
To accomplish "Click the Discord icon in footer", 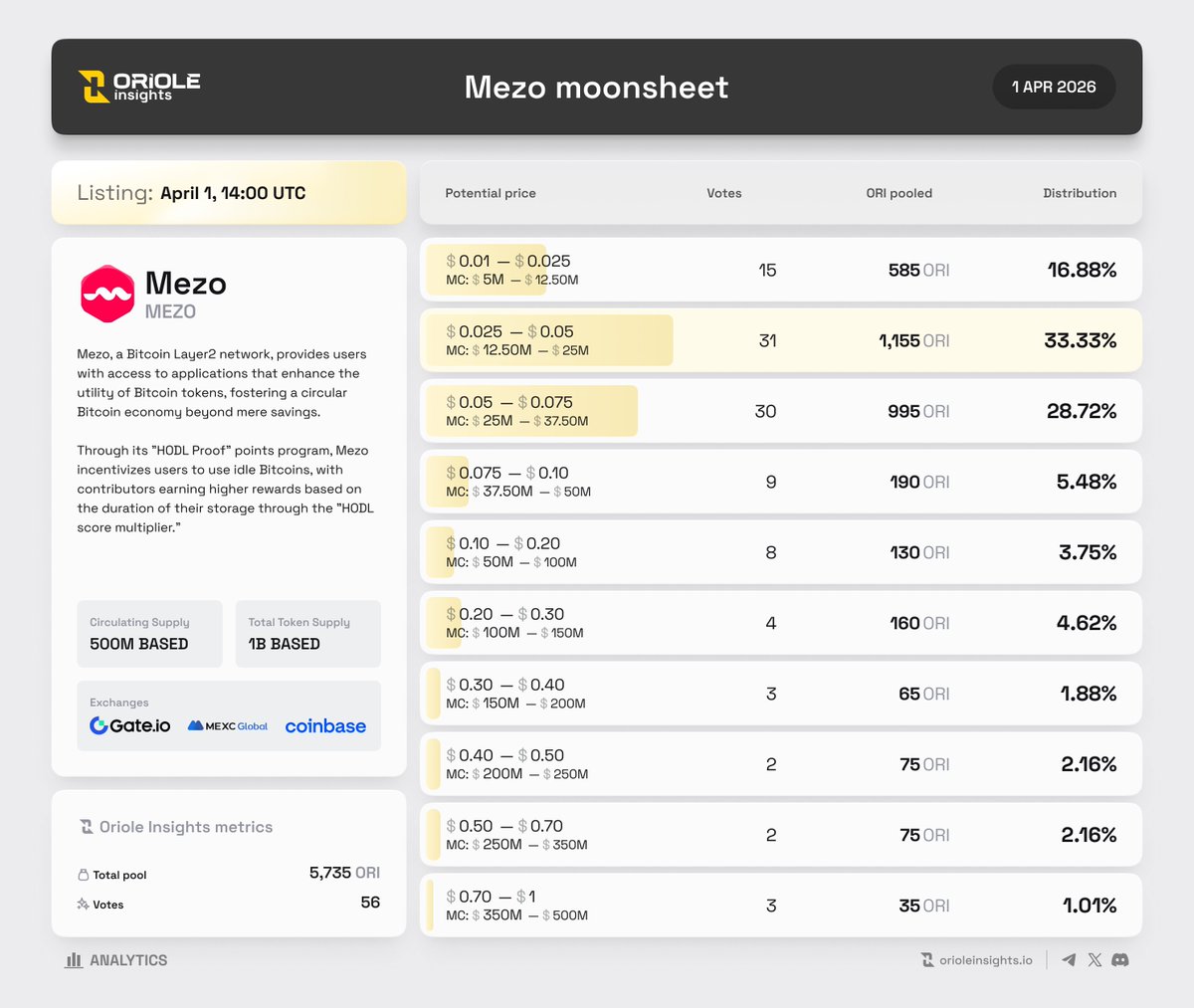I will [x=1120, y=960].
